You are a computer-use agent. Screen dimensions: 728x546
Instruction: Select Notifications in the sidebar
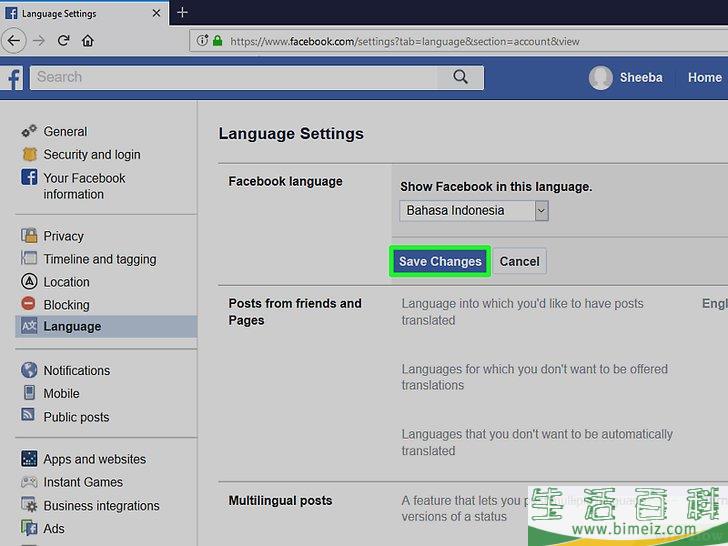[x=77, y=370]
